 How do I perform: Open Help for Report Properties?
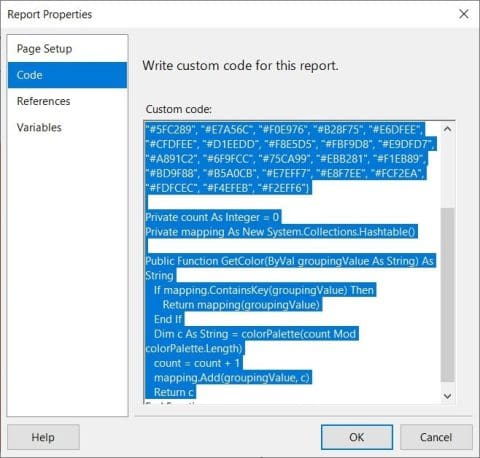(43, 437)
